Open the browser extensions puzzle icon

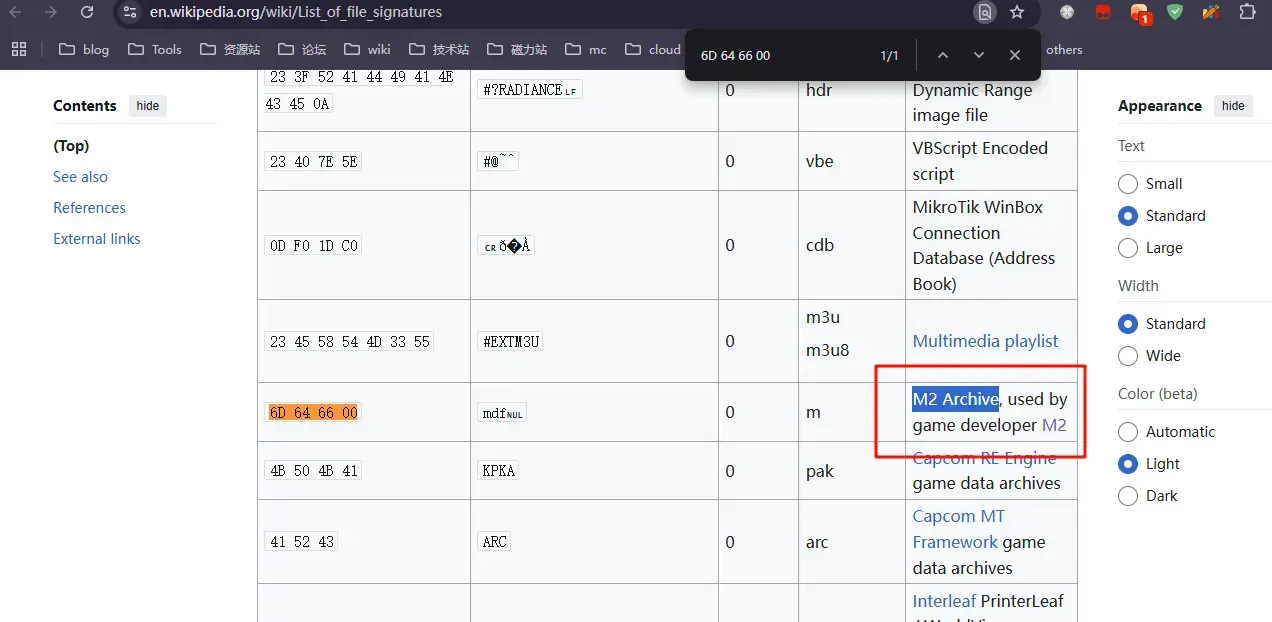click(x=1247, y=13)
